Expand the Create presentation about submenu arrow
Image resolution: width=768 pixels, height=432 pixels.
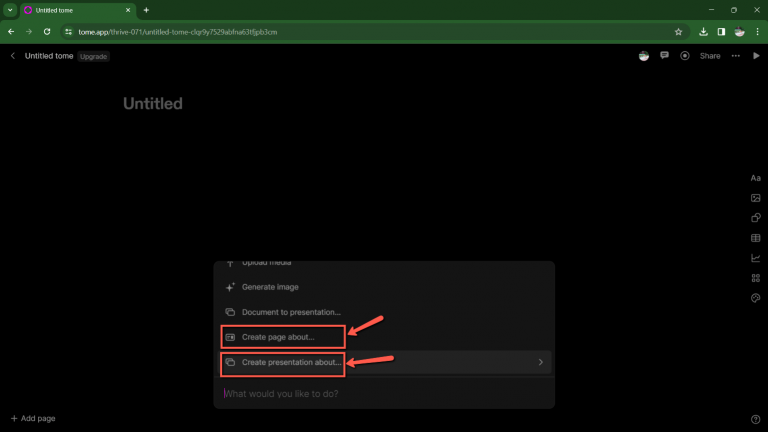541,362
